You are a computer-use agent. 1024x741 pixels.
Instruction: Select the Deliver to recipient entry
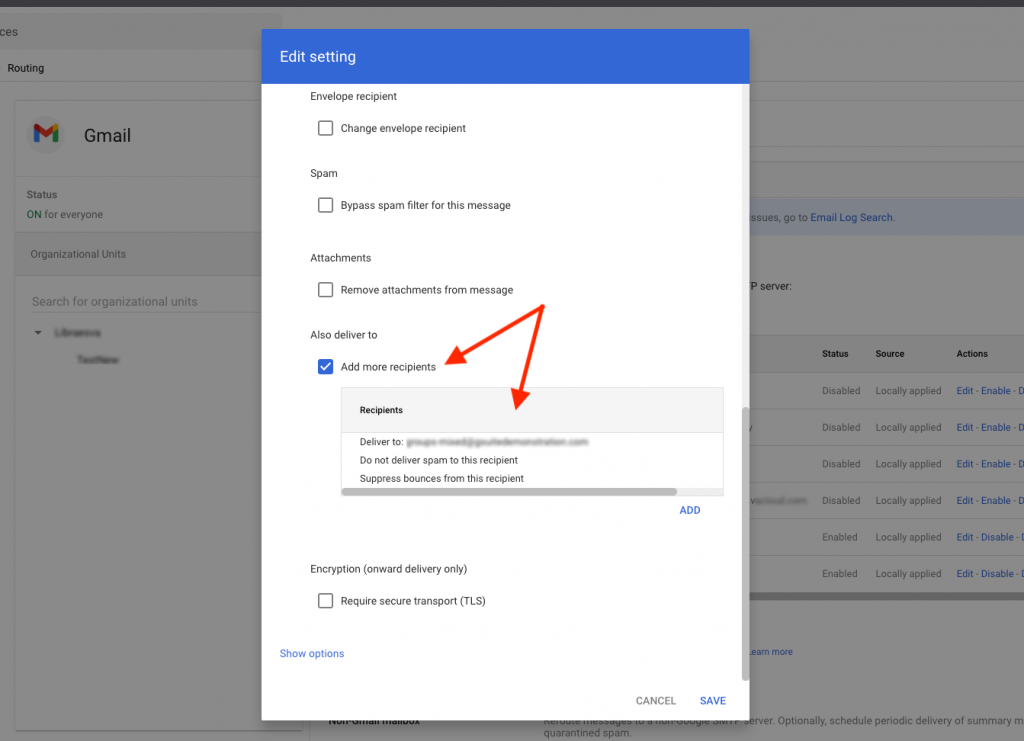(474, 441)
